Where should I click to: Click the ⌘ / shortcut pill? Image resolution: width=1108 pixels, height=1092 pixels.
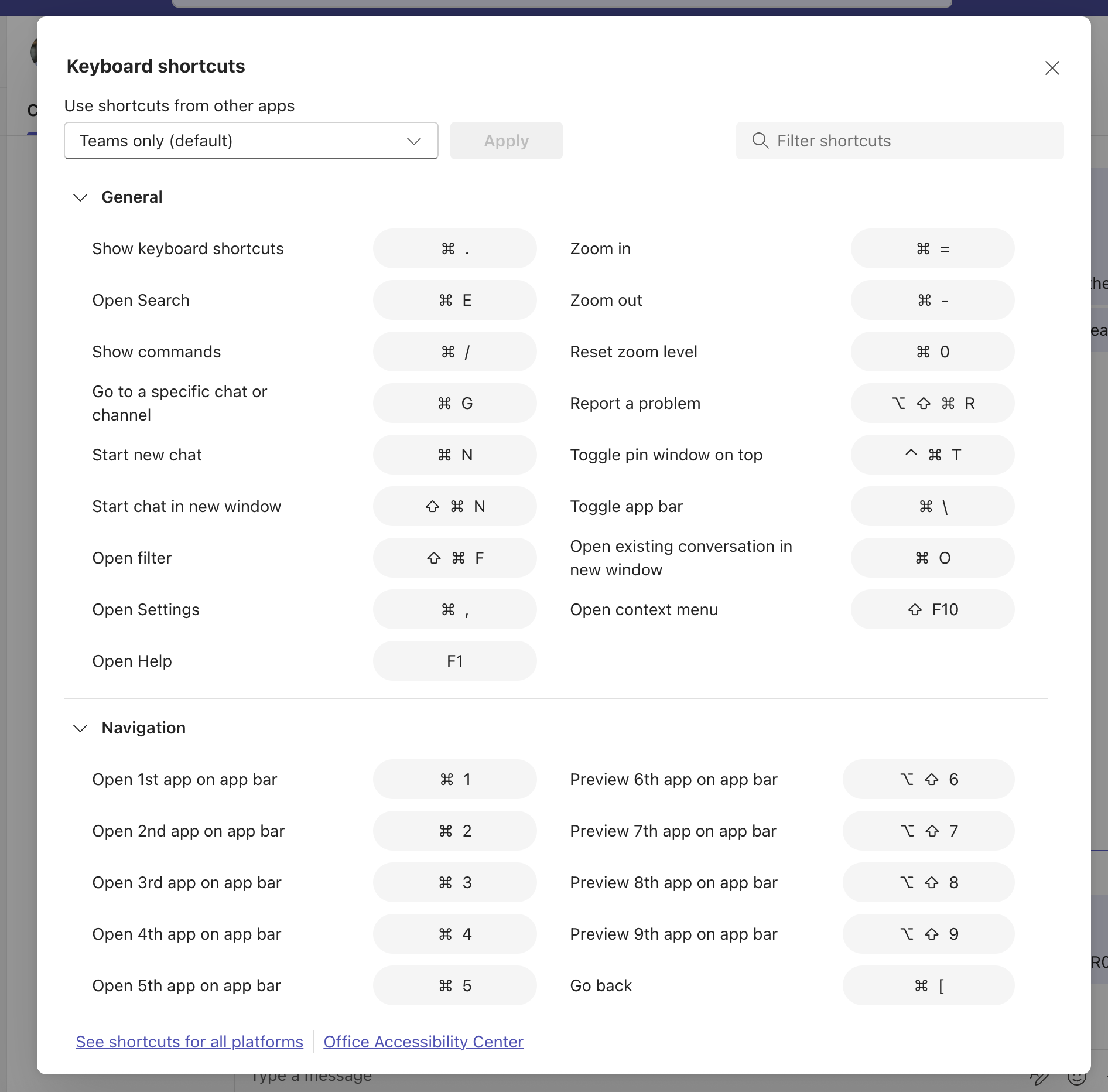click(x=454, y=352)
